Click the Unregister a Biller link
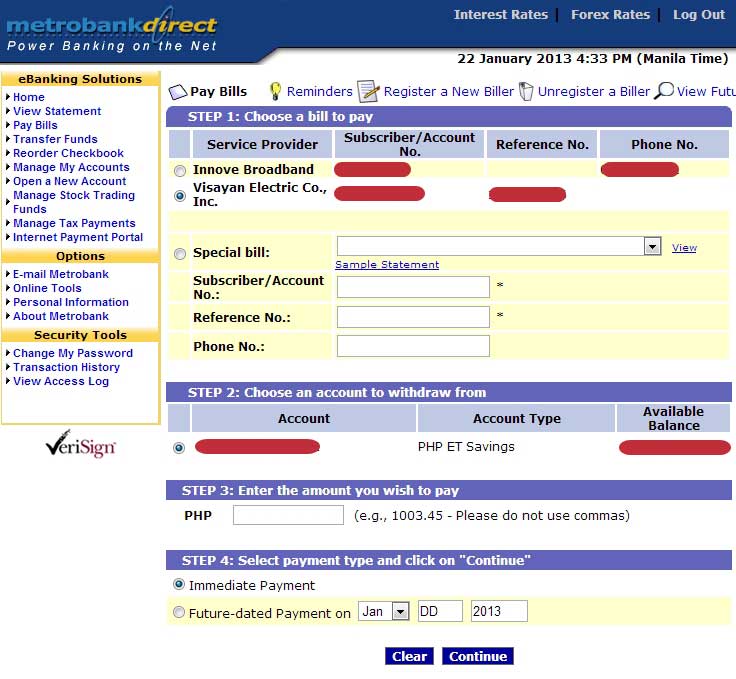736x679 pixels. click(x=593, y=92)
